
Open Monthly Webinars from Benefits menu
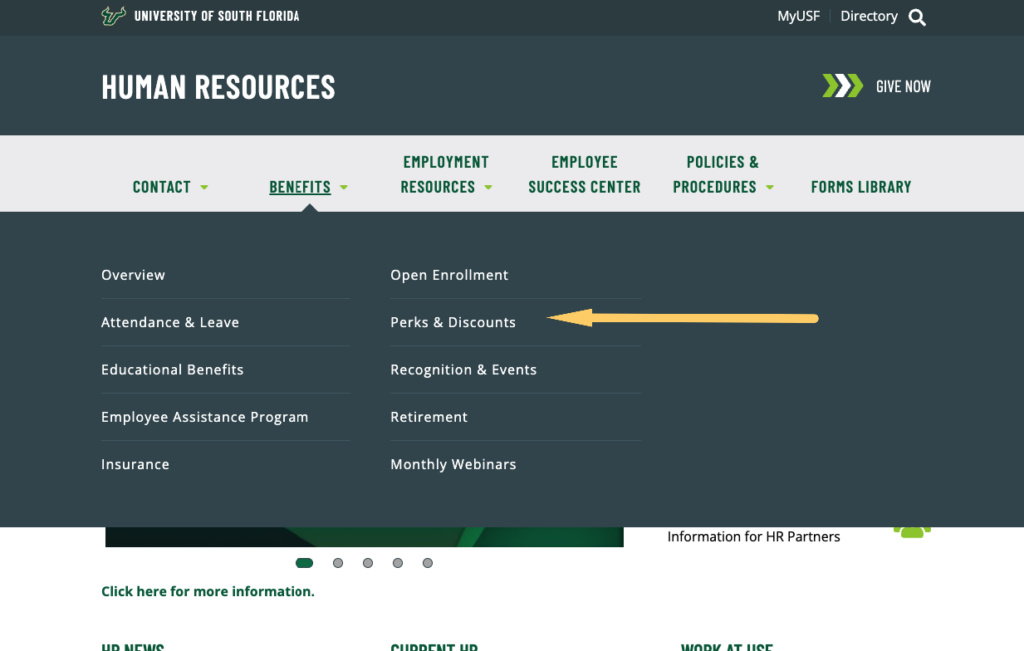tap(453, 464)
